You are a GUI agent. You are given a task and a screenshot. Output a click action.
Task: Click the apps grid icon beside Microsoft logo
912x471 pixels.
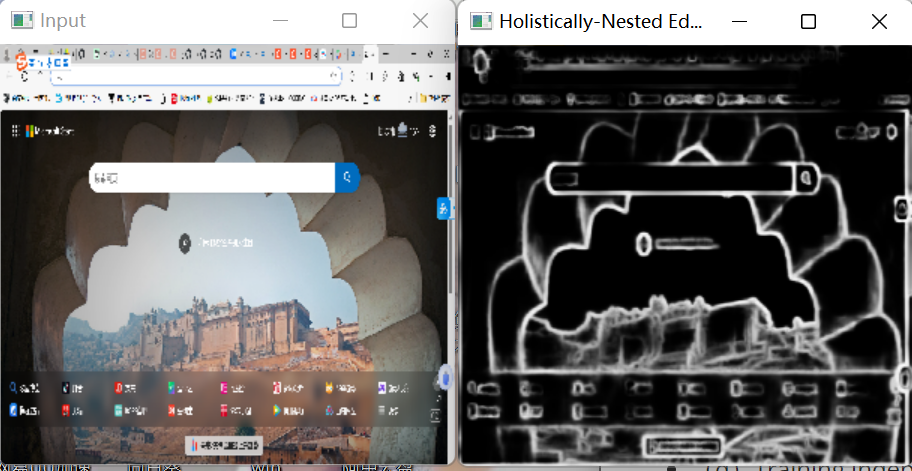(15, 130)
